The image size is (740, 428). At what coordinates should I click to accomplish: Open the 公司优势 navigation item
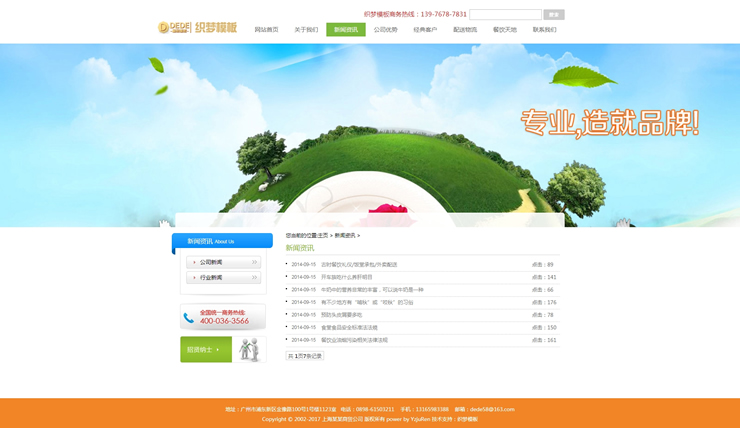tap(385, 30)
